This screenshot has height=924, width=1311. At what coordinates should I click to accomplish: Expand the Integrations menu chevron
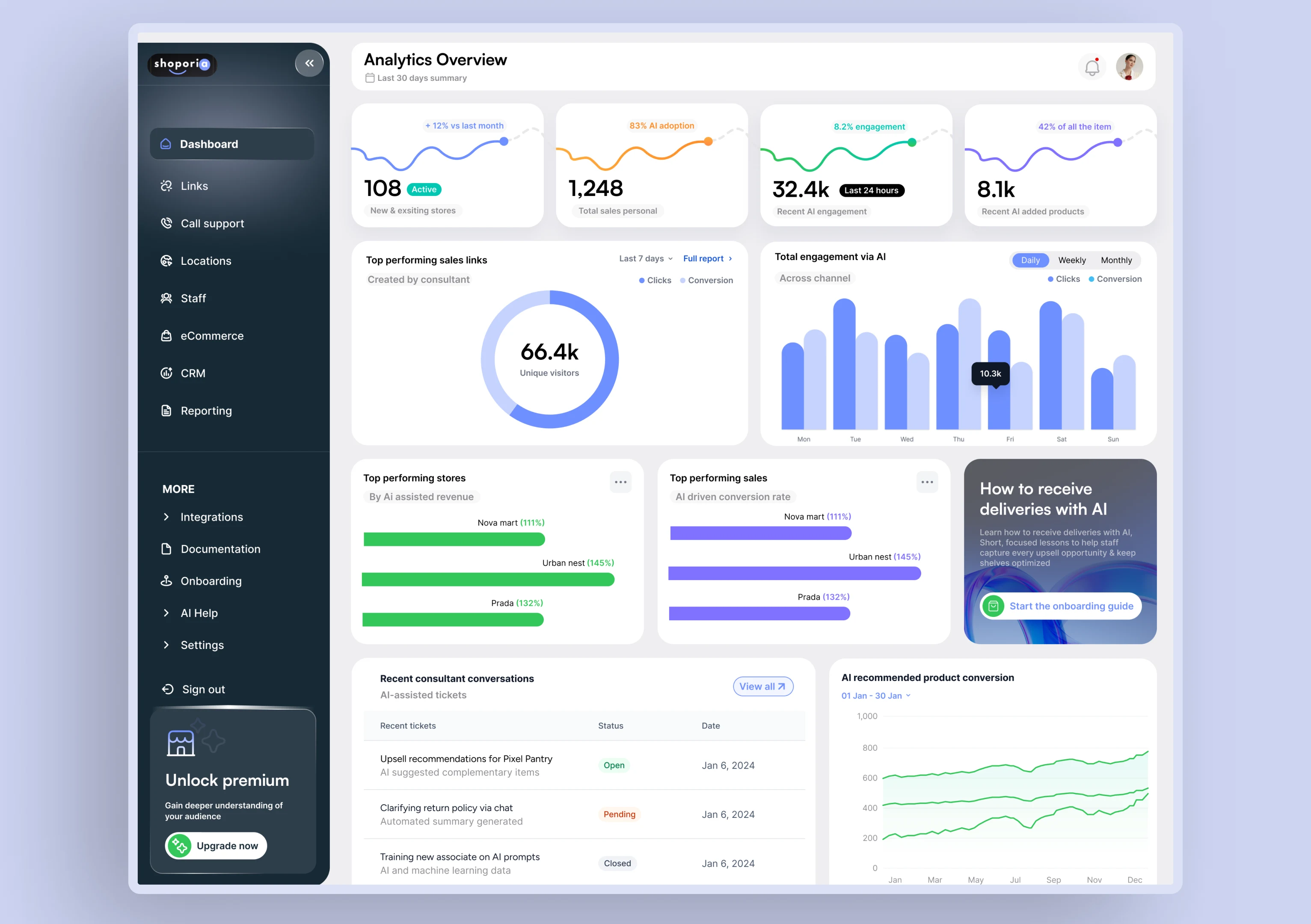click(166, 517)
